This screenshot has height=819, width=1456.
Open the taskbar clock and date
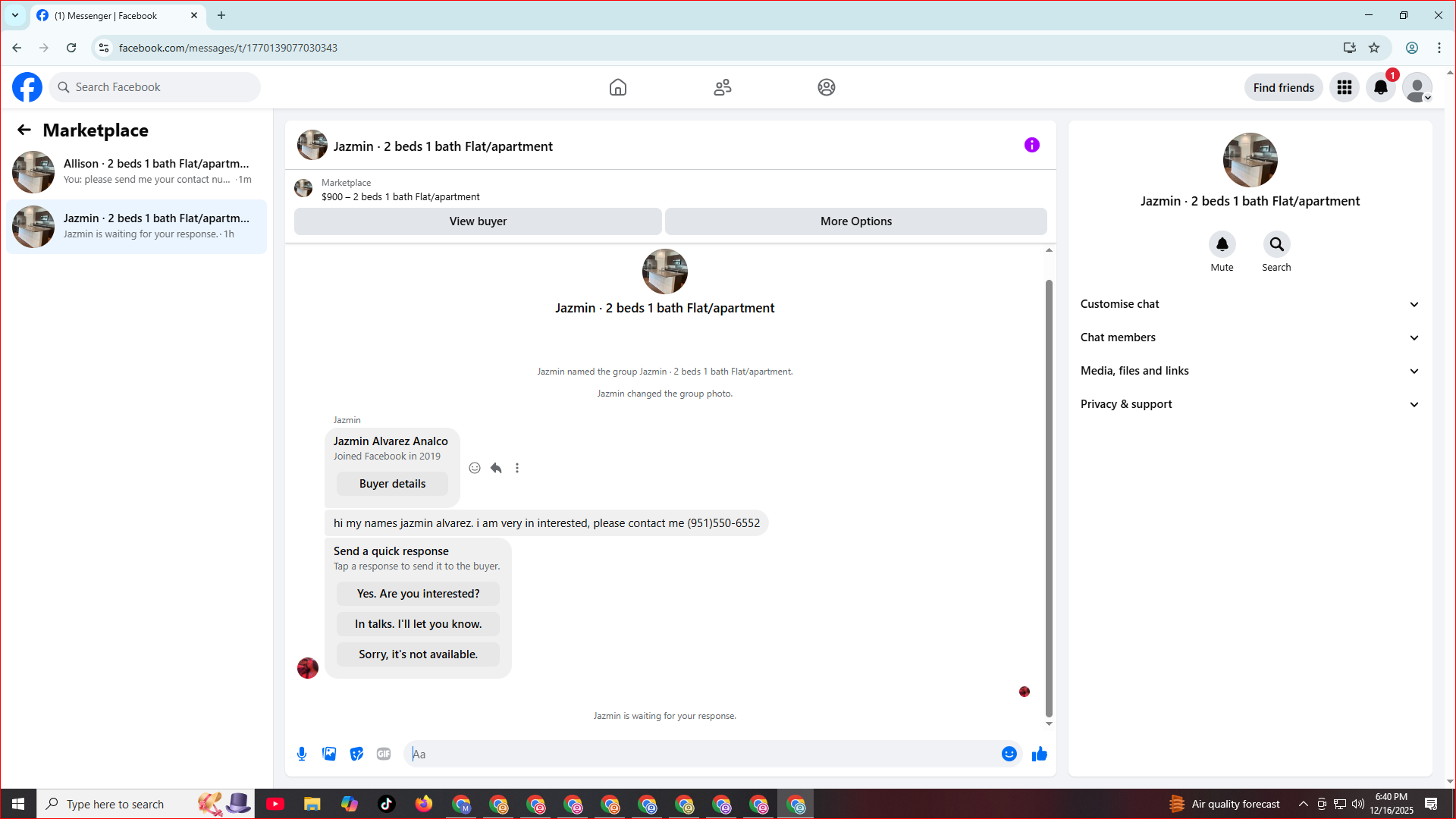tap(1392, 804)
